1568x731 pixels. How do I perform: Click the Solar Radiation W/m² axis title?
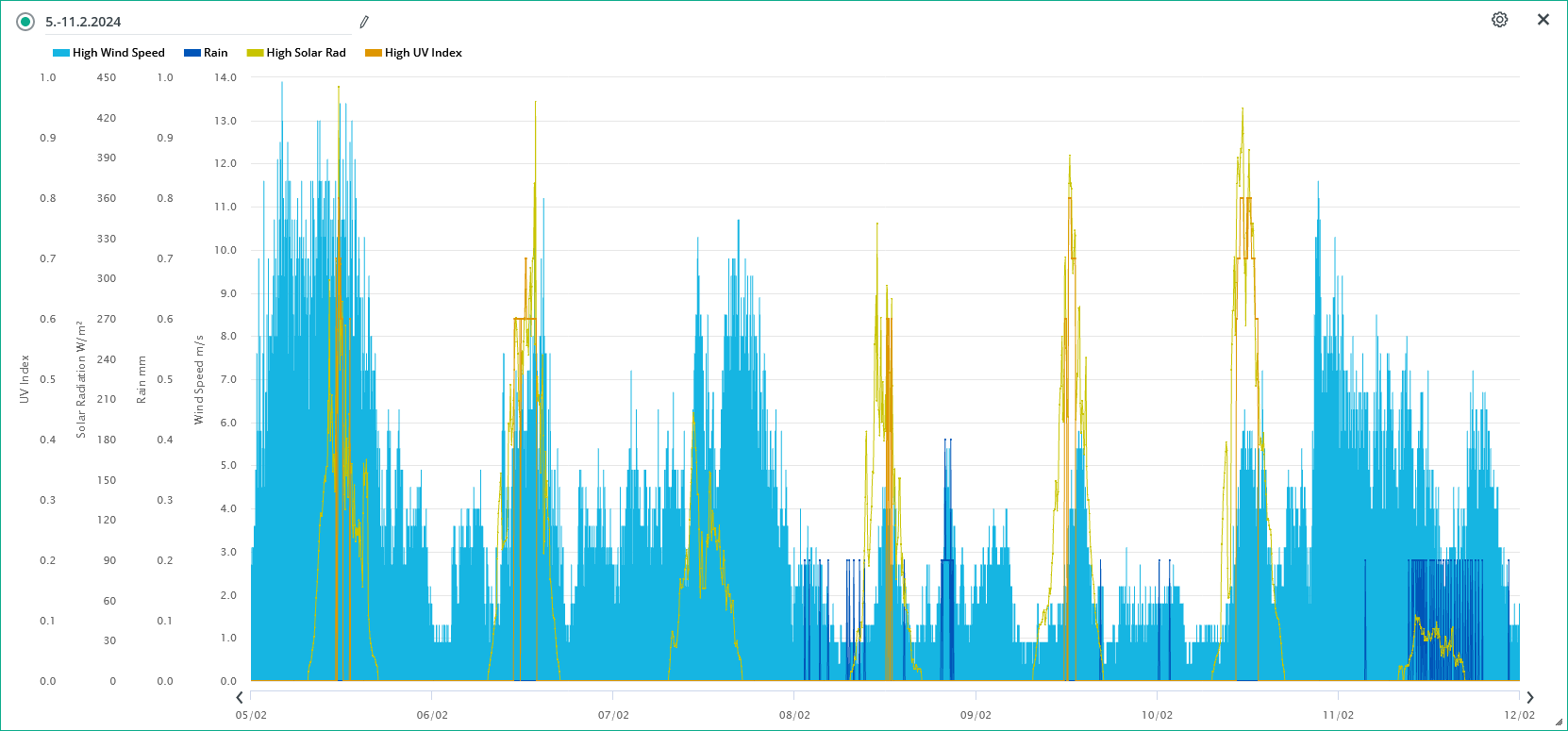coord(81,379)
